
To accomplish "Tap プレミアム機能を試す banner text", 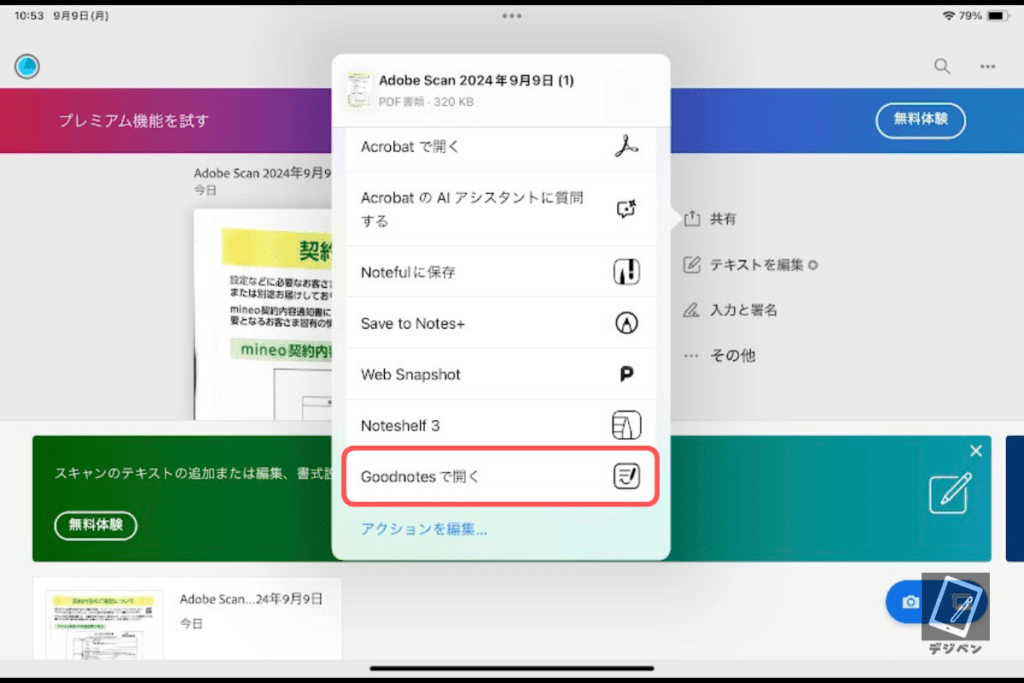I will (x=134, y=121).
